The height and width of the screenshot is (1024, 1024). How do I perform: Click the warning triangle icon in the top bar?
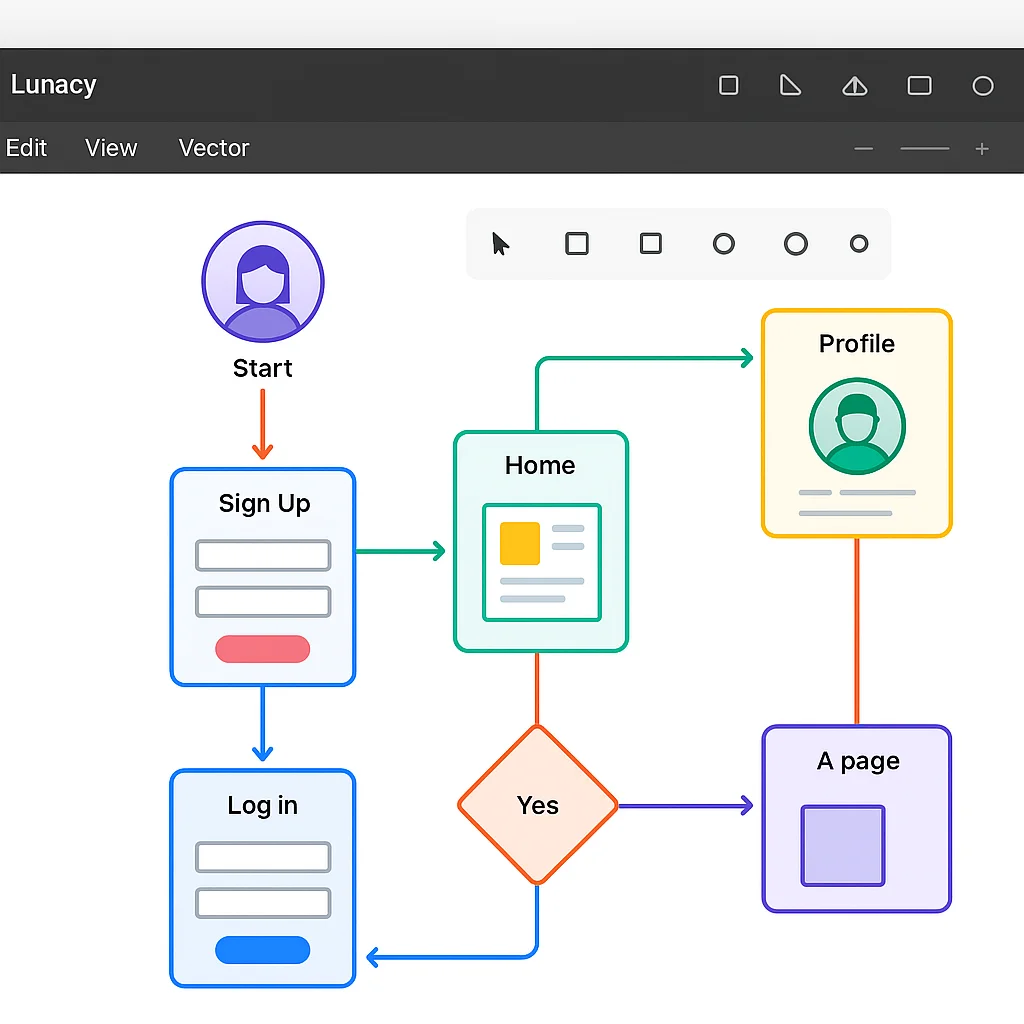(x=854, y=86)
